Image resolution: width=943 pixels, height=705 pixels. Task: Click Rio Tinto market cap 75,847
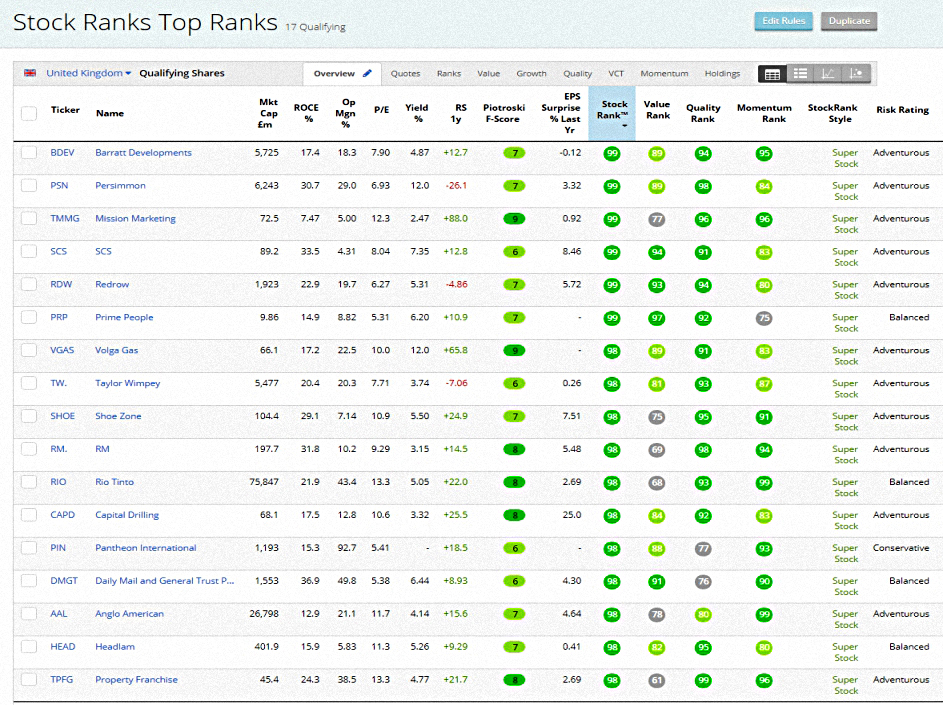click(x=264, y=482)
